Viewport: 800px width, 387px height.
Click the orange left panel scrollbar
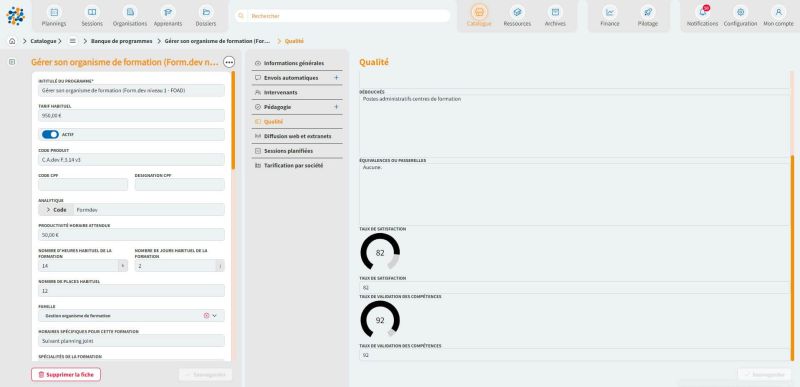[x=233, y=120]
